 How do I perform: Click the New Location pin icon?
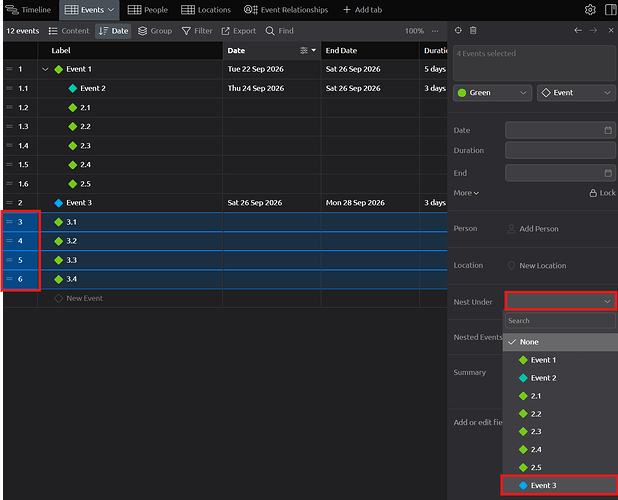[511, 266]
